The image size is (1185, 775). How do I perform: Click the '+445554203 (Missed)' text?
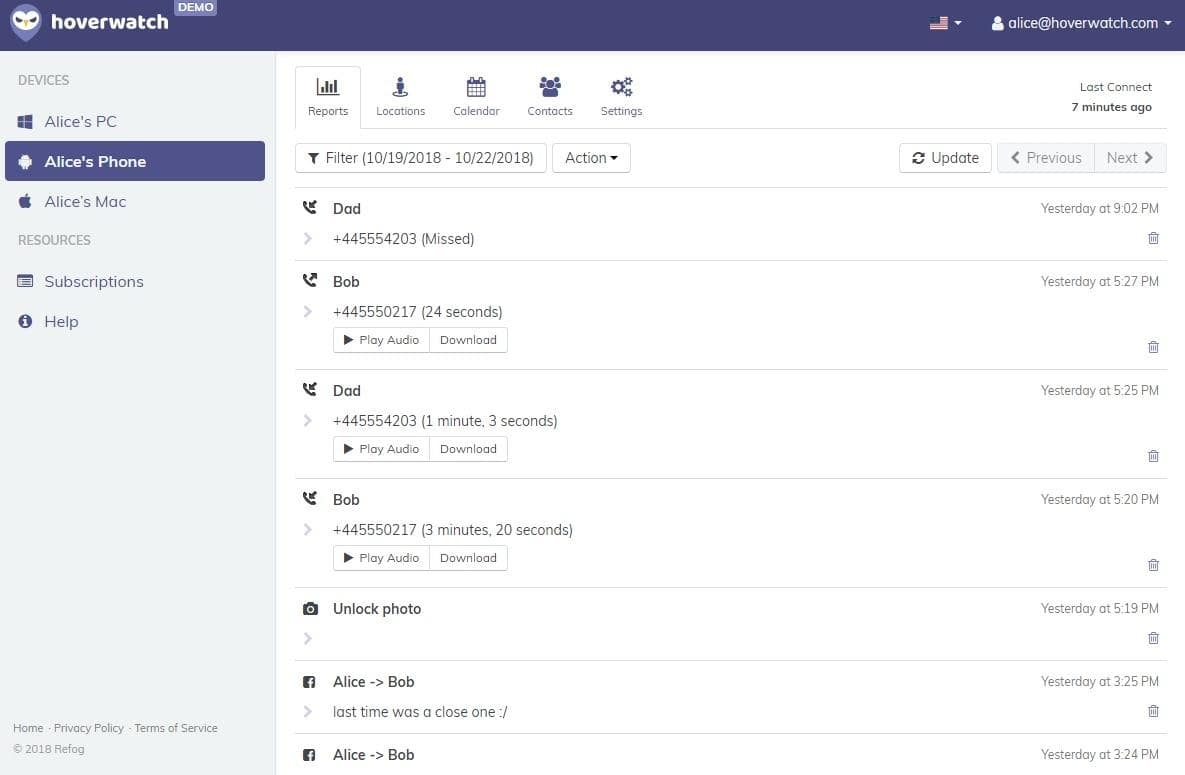point(404,239)
